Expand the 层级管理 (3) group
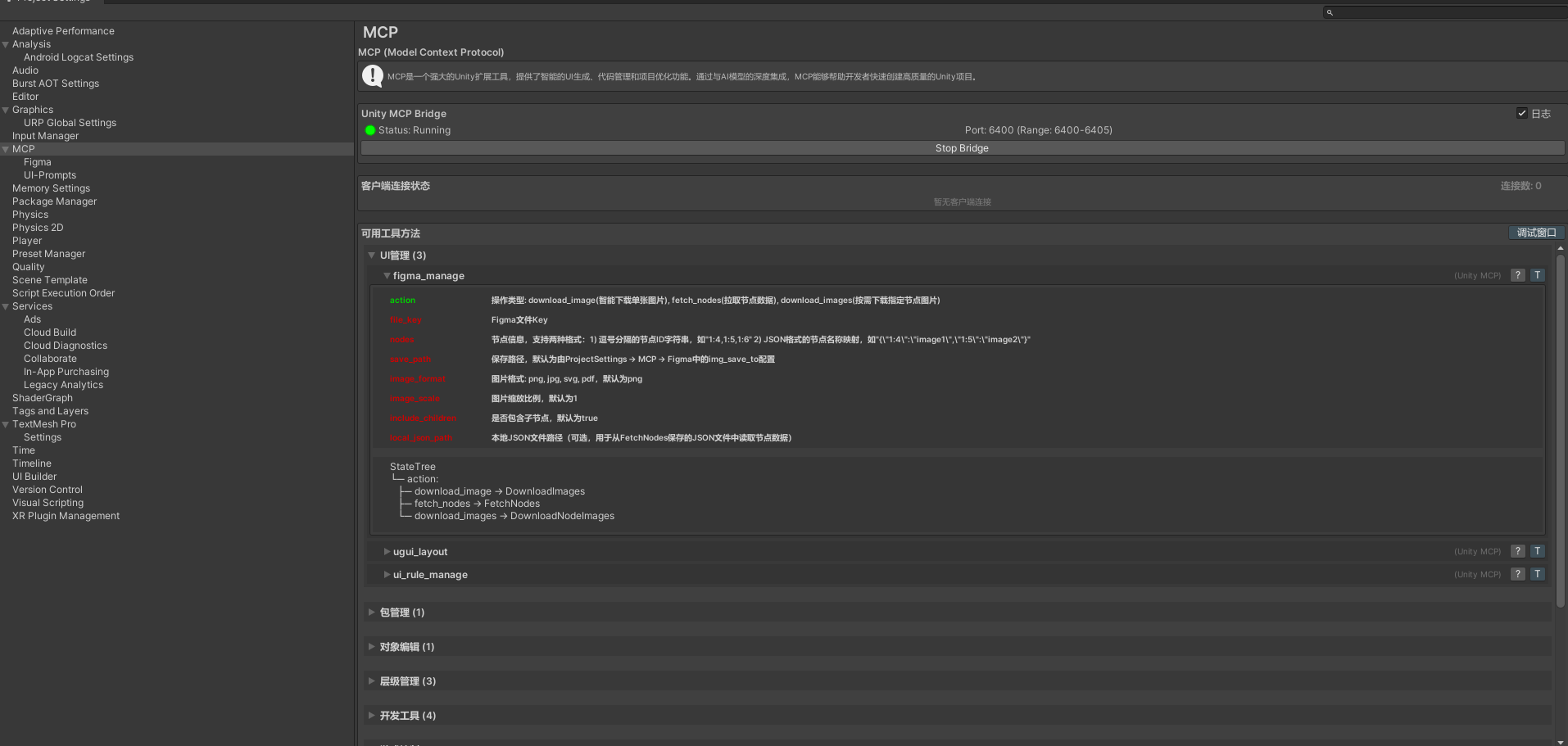 tap(371, 681)
